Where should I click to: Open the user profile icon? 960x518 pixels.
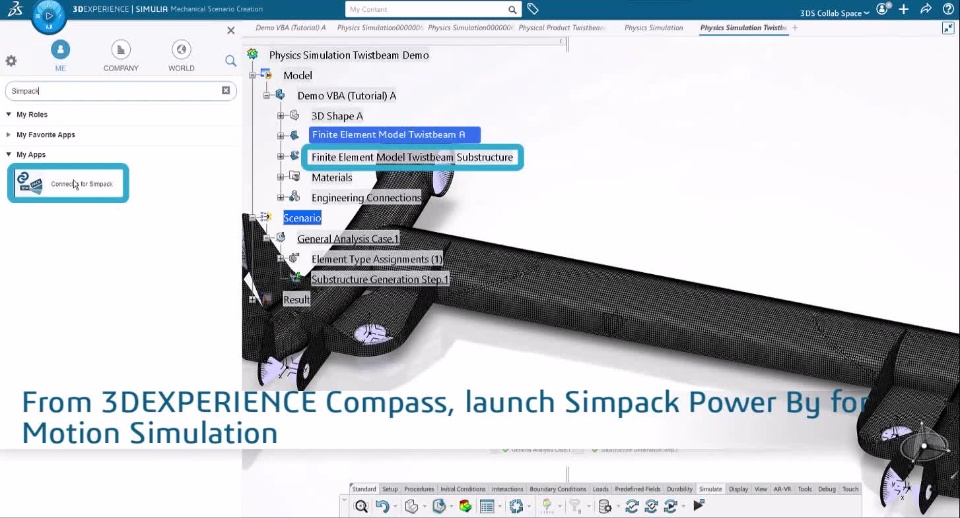pyautogui.click(x=883, y=9)
